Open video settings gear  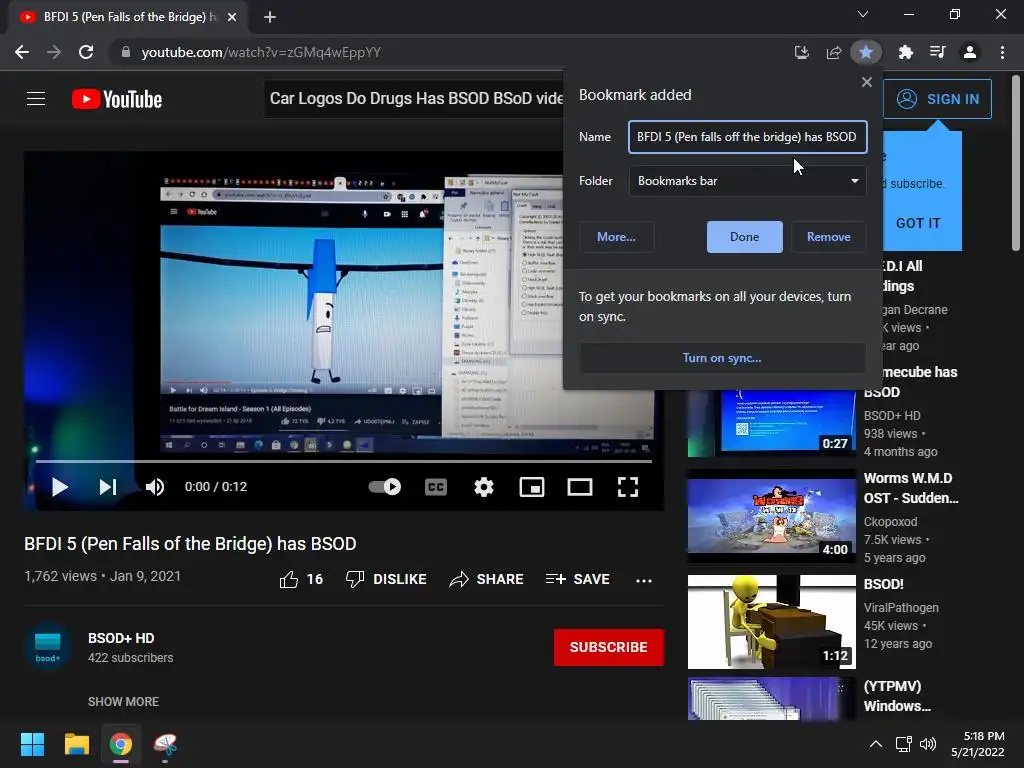pos(483,487)
